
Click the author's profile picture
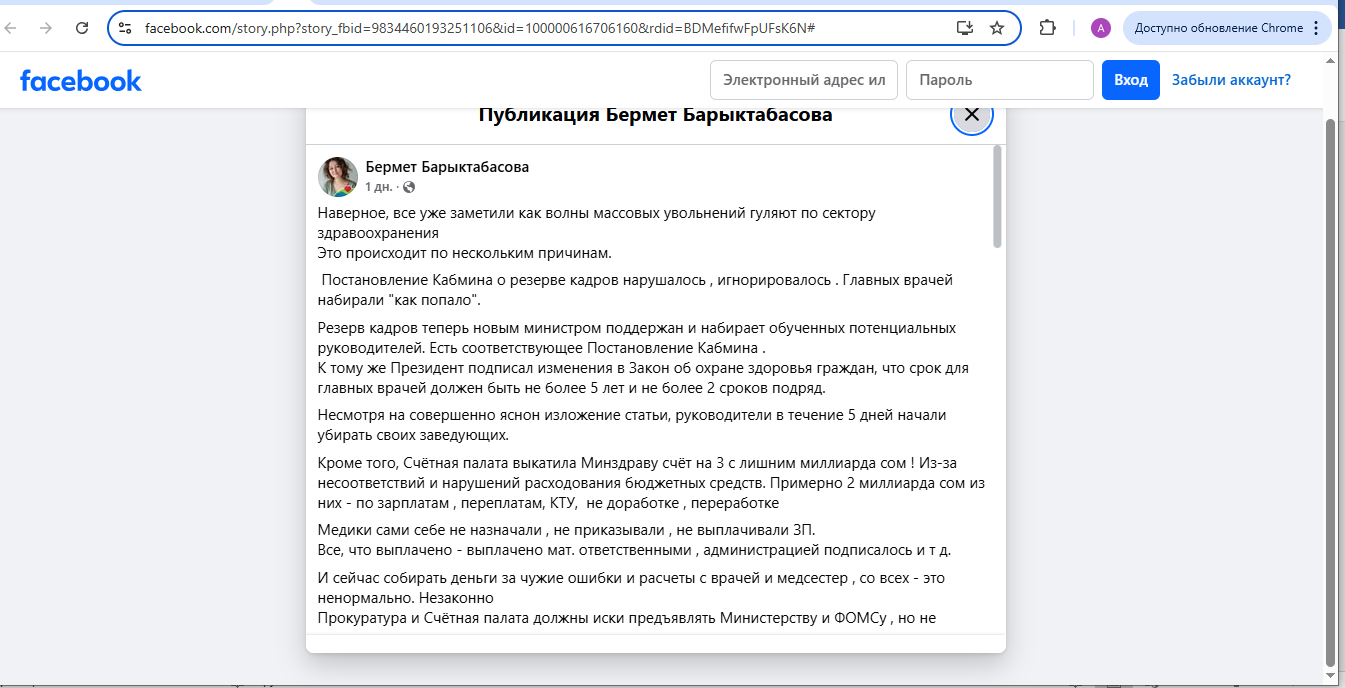tap(338, 177)
